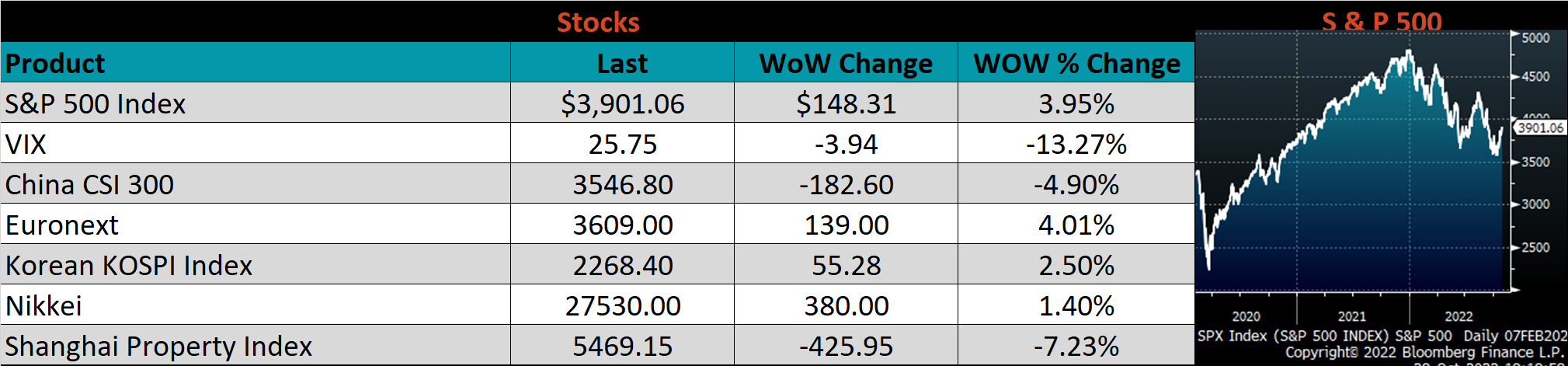Click the VIX product cell

click(26, 144)
